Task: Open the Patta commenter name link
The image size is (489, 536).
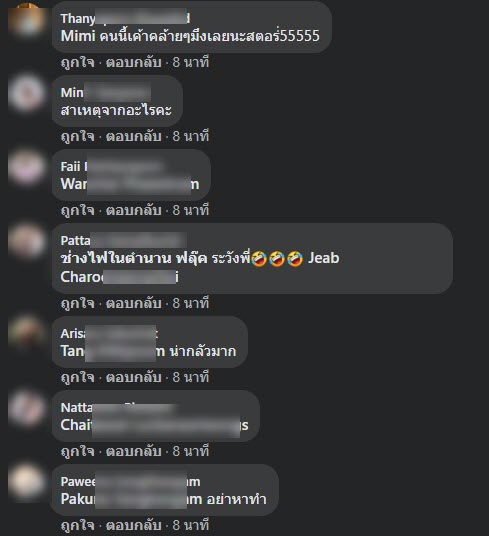Action: tap(123, 240)
